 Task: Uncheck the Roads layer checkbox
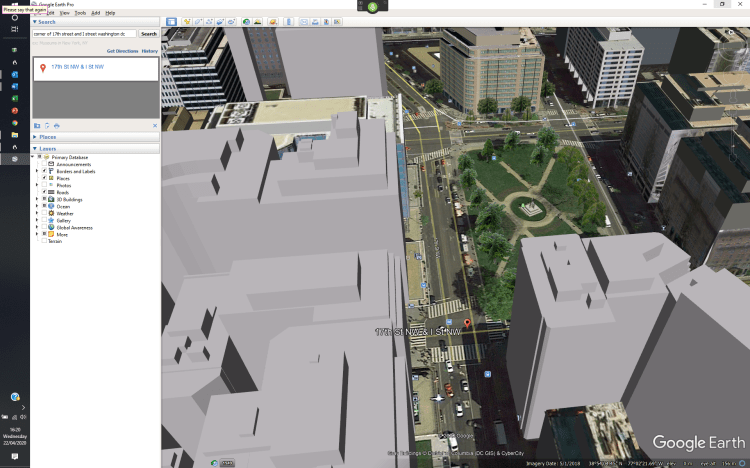tap(44, 192)
